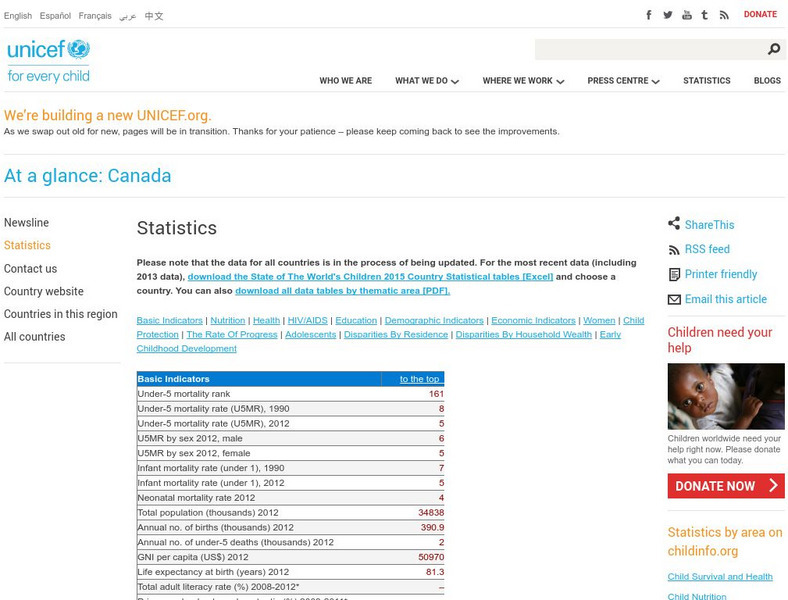Click the ShareThis share icon
The height and width of the screenshot is (600, 788).
click(674, 224)
